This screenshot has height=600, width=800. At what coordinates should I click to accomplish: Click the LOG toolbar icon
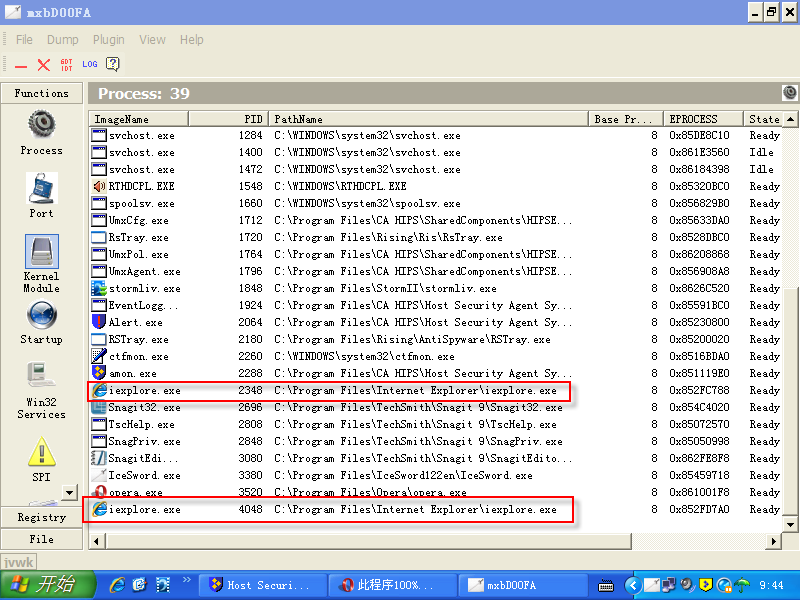[x=90, y=64]
